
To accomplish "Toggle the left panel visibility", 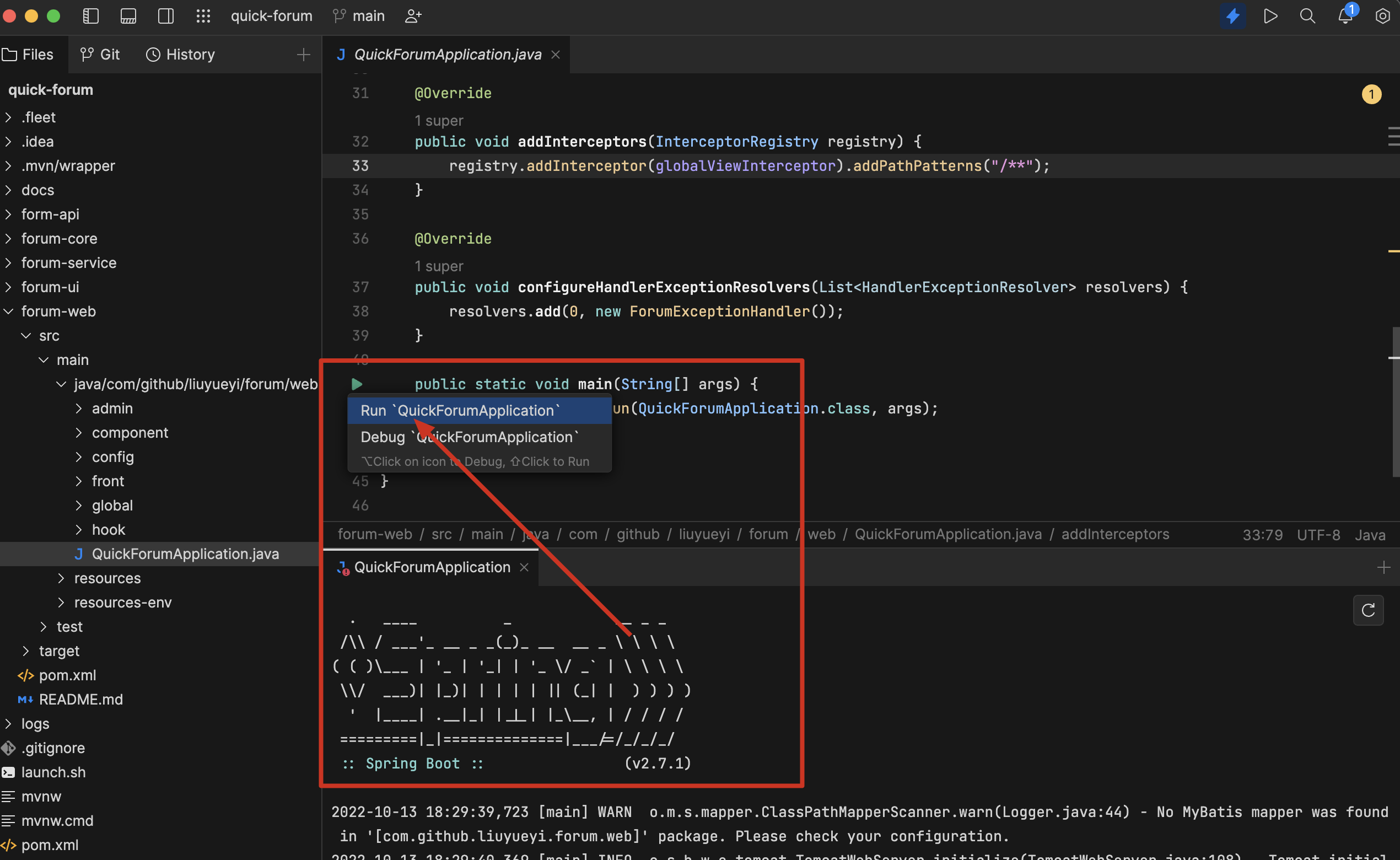I will [90, 16].
